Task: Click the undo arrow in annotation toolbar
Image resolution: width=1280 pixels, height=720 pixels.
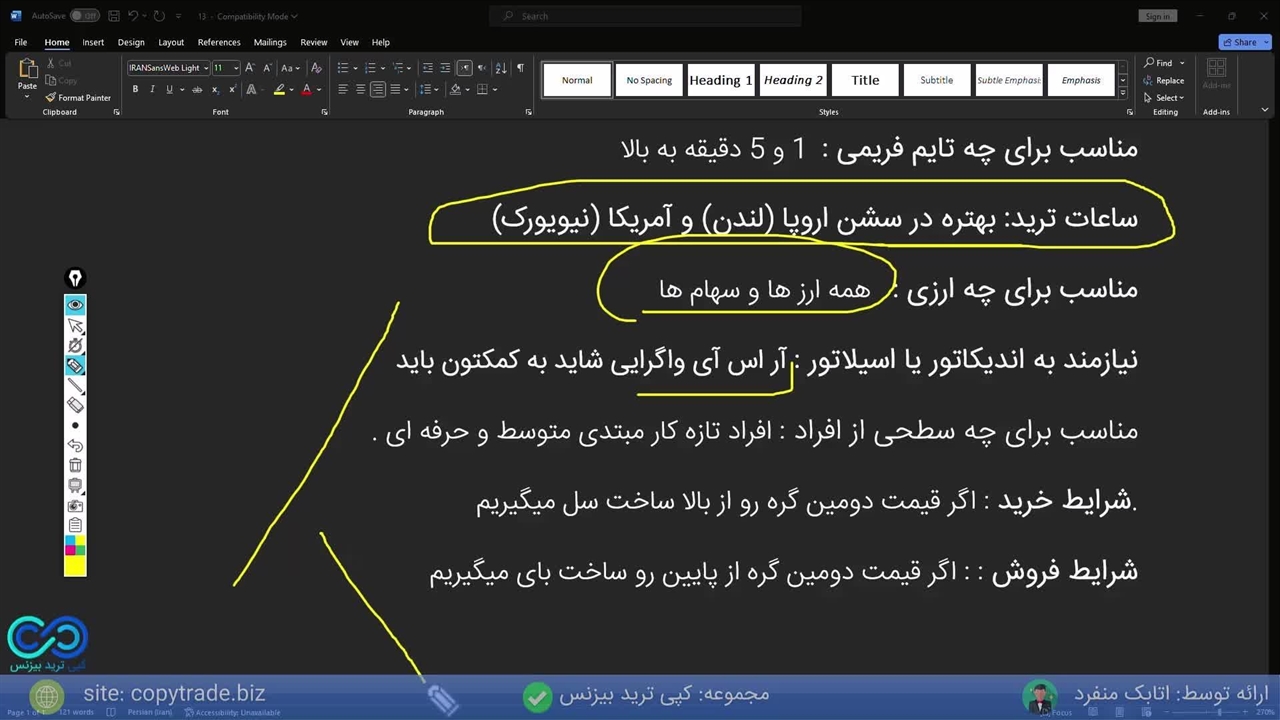Action: point(75,445)
